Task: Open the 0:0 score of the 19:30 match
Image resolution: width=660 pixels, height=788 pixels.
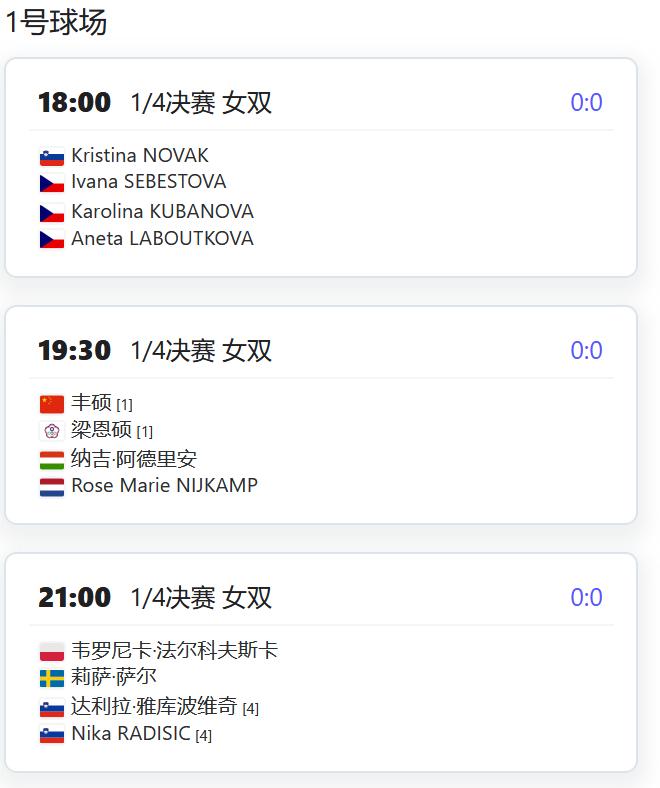Action: [x=586, y=350]
